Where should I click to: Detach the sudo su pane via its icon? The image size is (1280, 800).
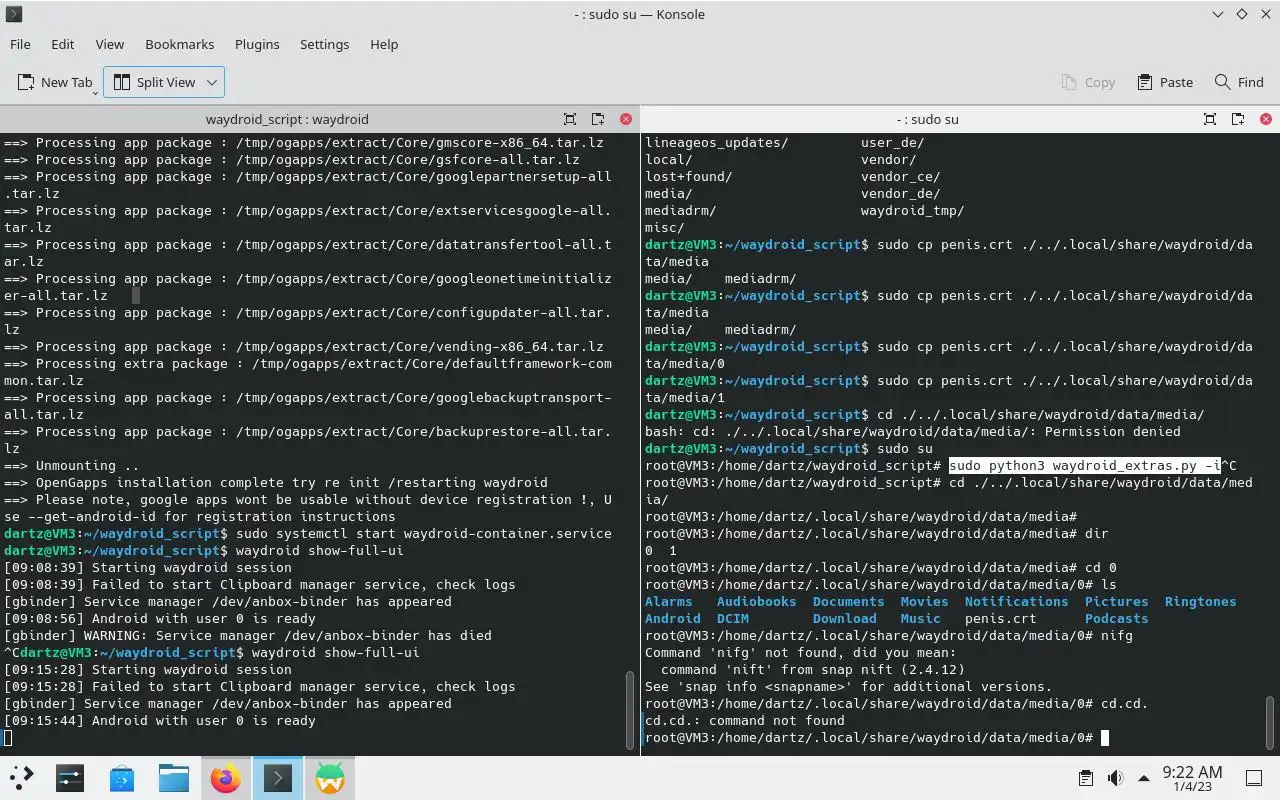click(x=1238, y=118)
